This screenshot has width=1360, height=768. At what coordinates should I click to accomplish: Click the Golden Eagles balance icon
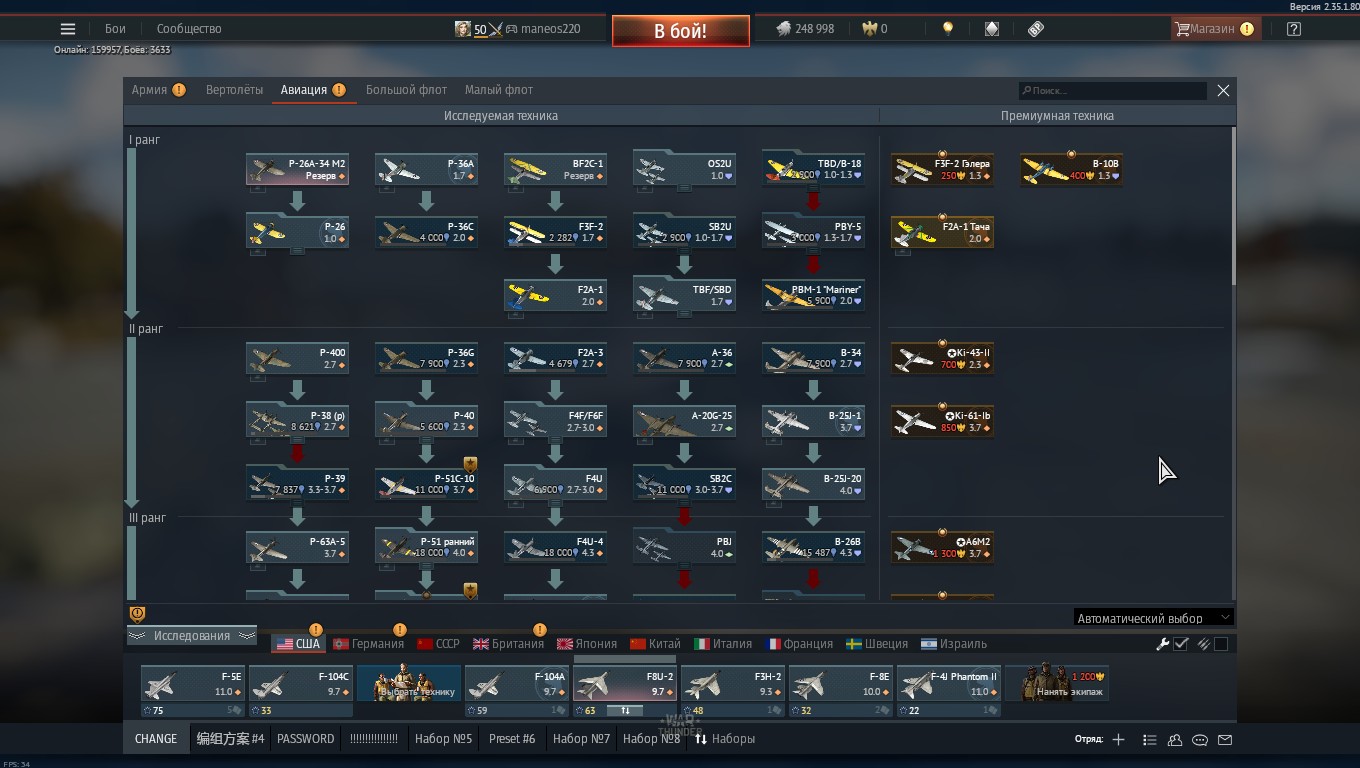[869, 29]
